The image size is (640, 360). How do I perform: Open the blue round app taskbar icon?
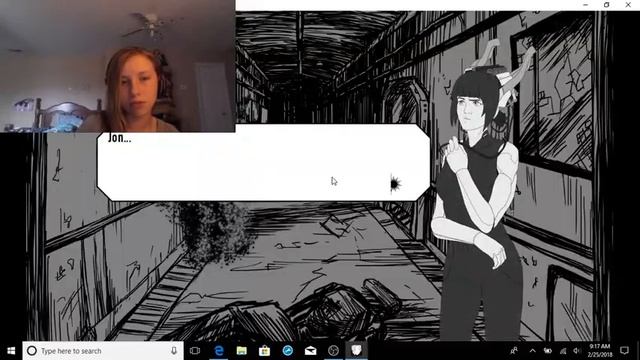[287, 351]
